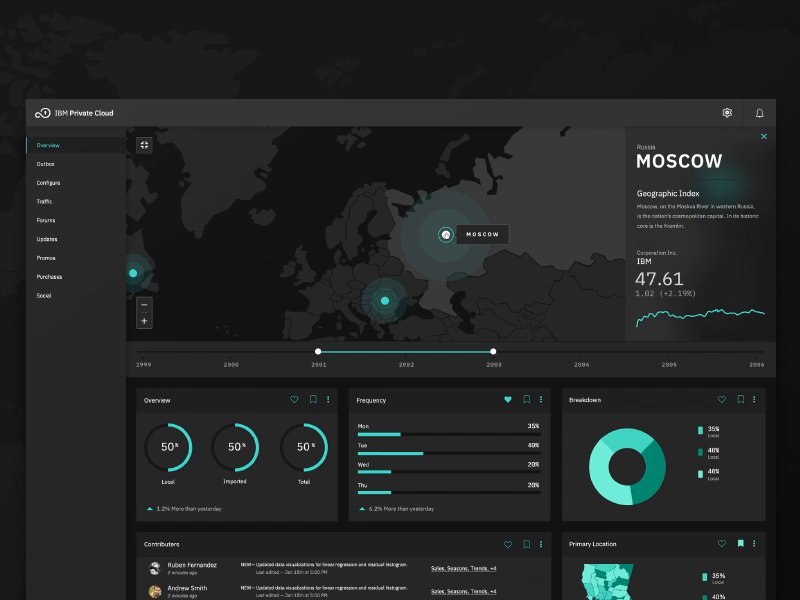
Task: Select Overview in the sidebar
Action: tap(76, 145)
